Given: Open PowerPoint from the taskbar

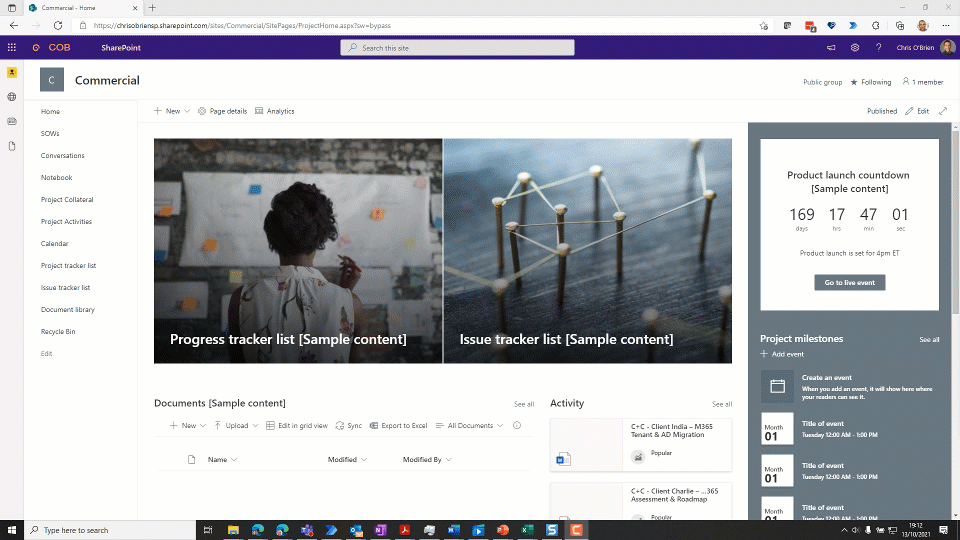Looking at the screenshot, I should click(x=503, y=530).
